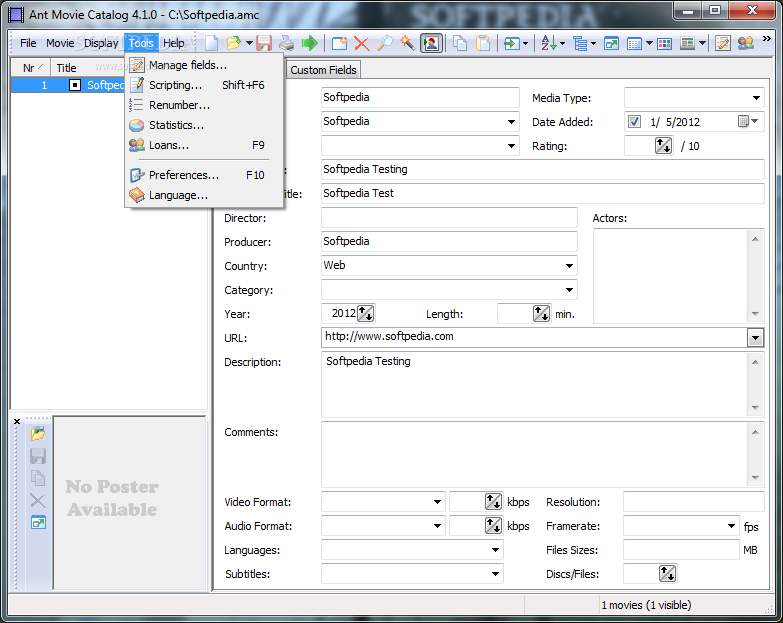Create a new catalog with the blank page icon

point(212,43)
